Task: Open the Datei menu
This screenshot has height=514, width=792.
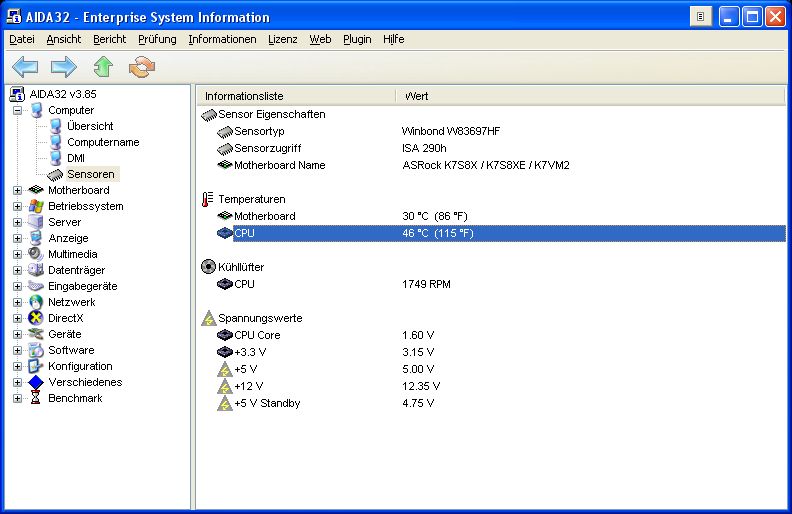Action: (x=22, y=39)
